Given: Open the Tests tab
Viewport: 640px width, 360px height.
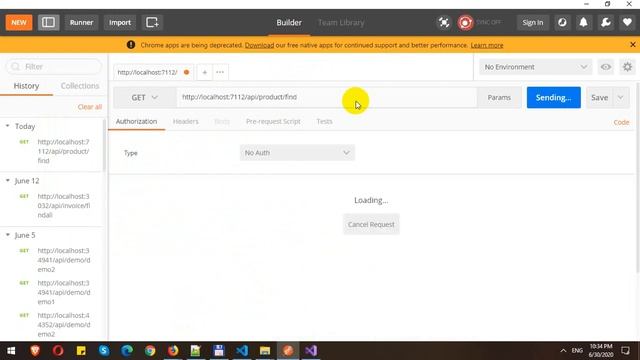Looking at the screenshot, I should coord(324,121).
